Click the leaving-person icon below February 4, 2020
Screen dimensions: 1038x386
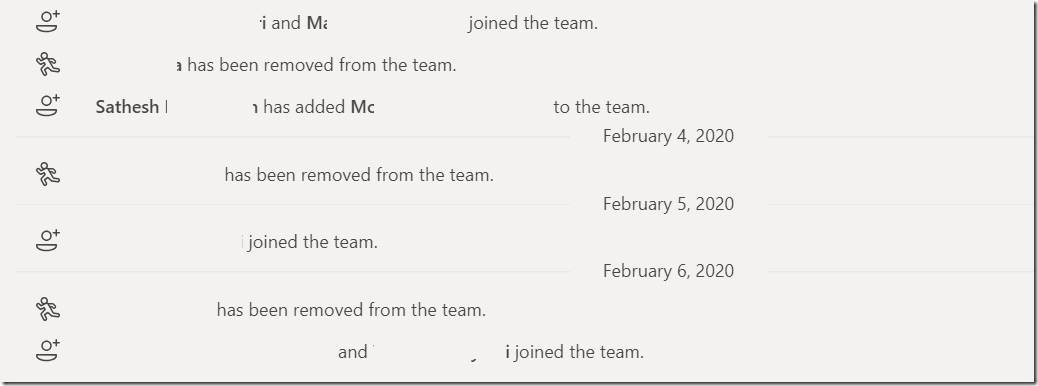[48, 174]
